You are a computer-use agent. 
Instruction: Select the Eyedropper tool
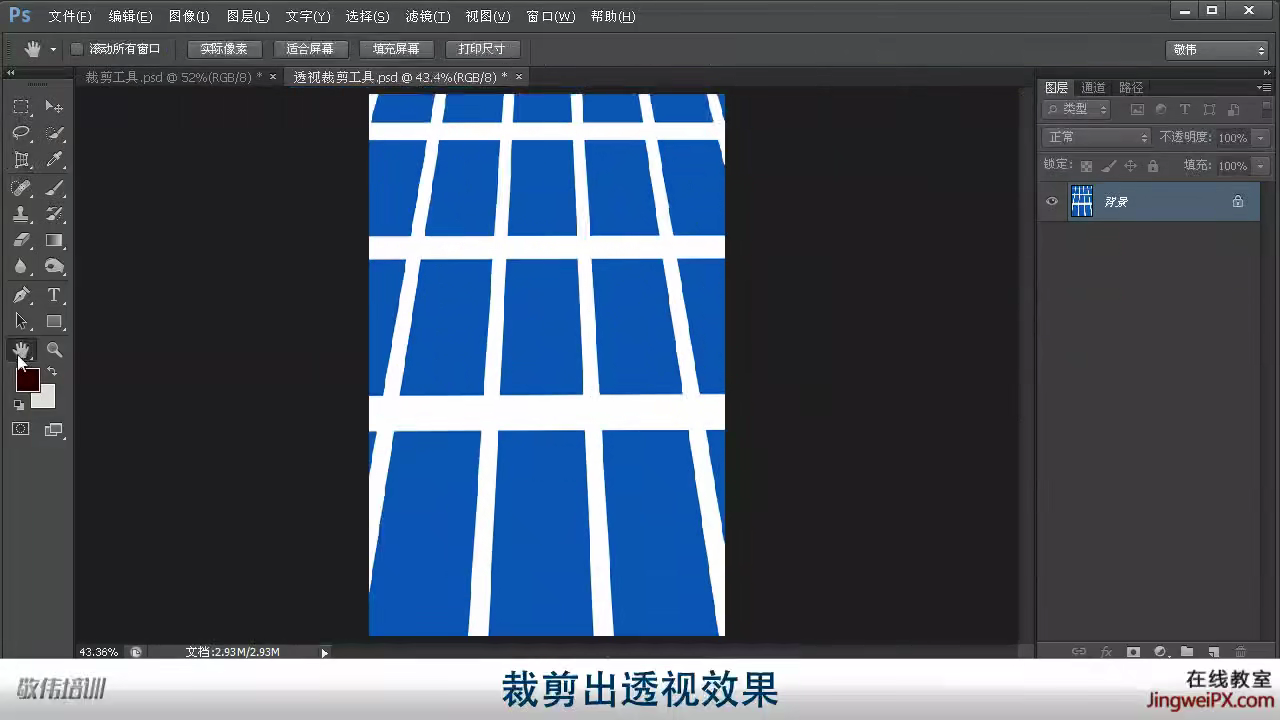(54, 160)
